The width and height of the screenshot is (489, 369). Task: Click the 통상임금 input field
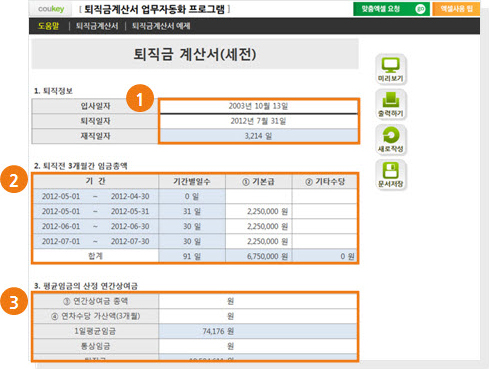click(258, 346)
